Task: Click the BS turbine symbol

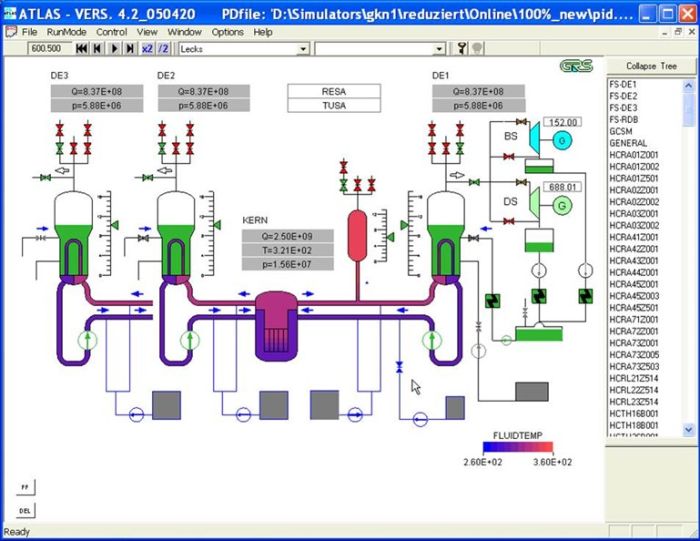Action: pyautogui.click(x=534, y=138)
